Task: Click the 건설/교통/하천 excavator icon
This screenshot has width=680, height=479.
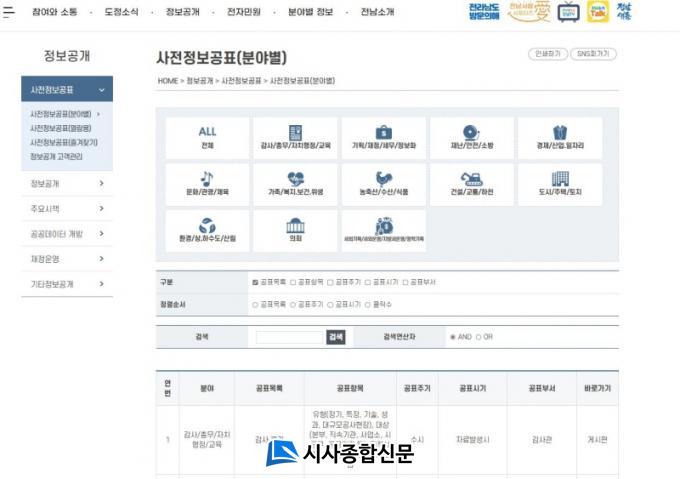Action: click(471, 184)
